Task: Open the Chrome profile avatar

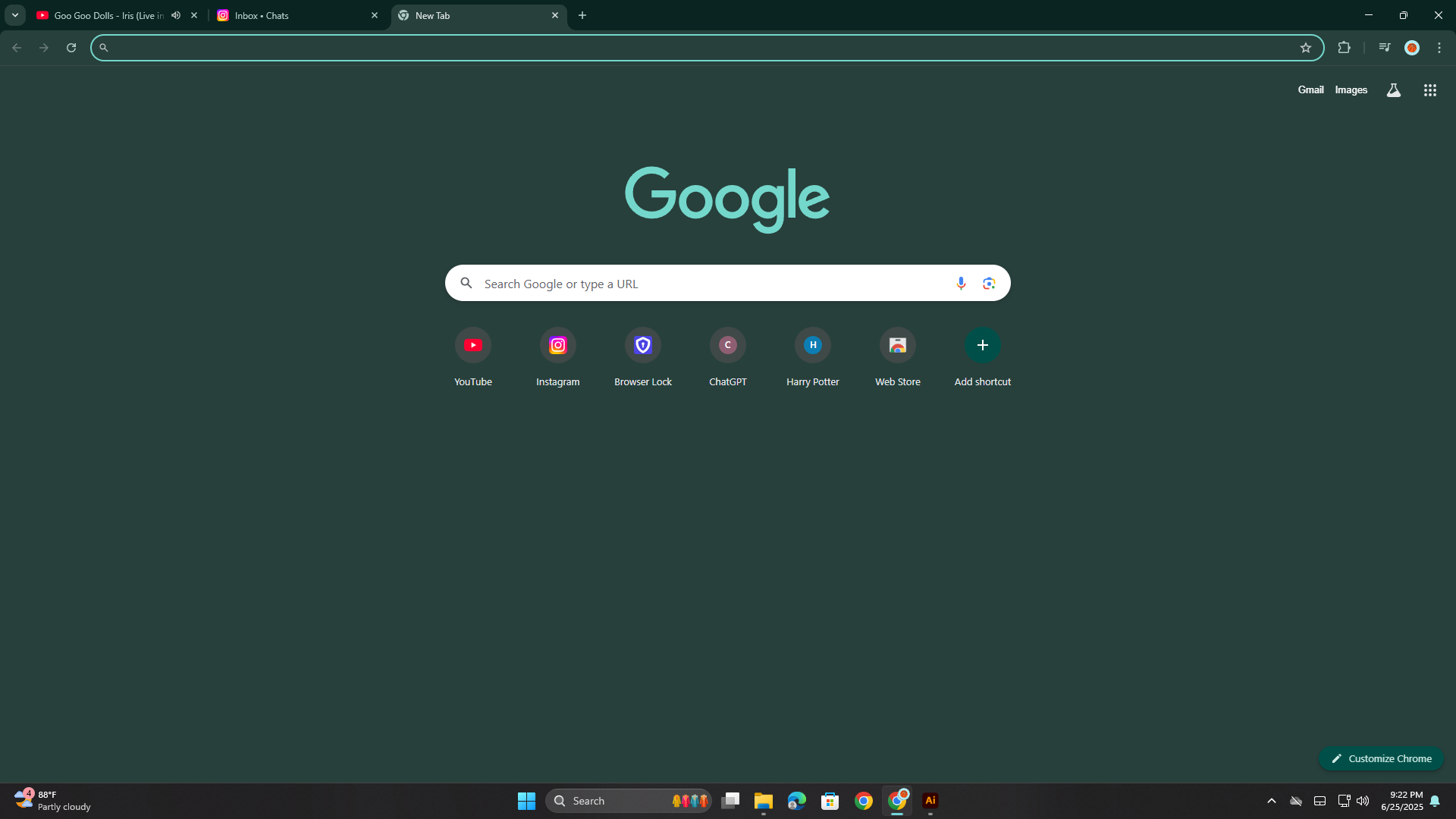Action: click(x=1412, y=48)
